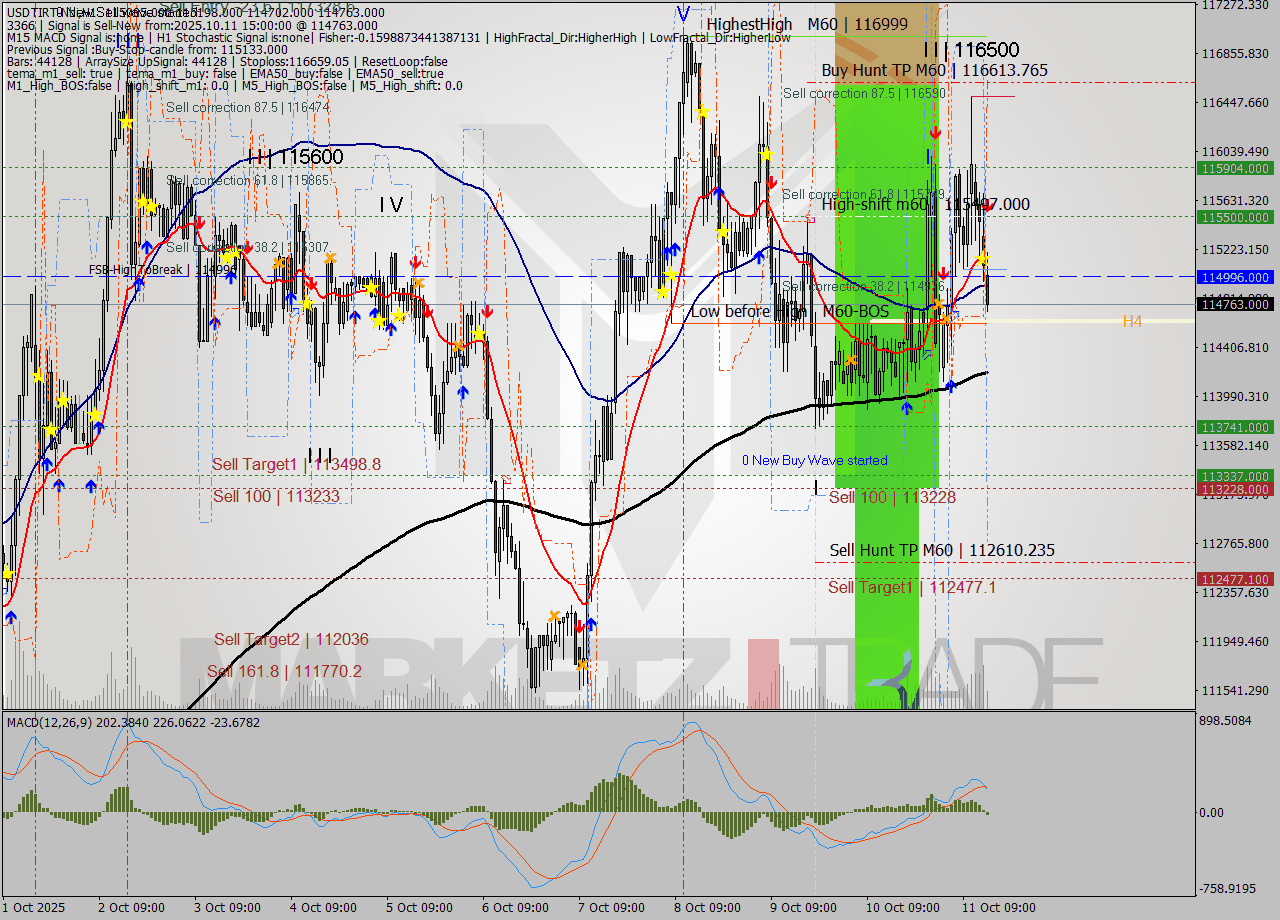This screenshot has width=1280, height=920.
Task: Click the blue up arrow near the 6 Oct low
Action: tap(591, 624)
